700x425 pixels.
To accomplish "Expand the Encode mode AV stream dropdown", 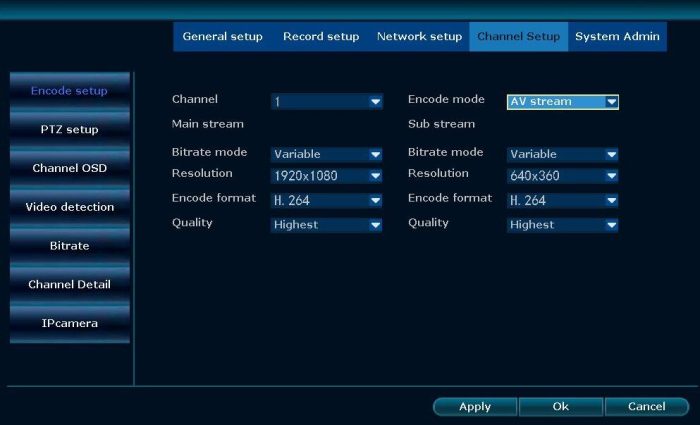I will coord(563,101).
